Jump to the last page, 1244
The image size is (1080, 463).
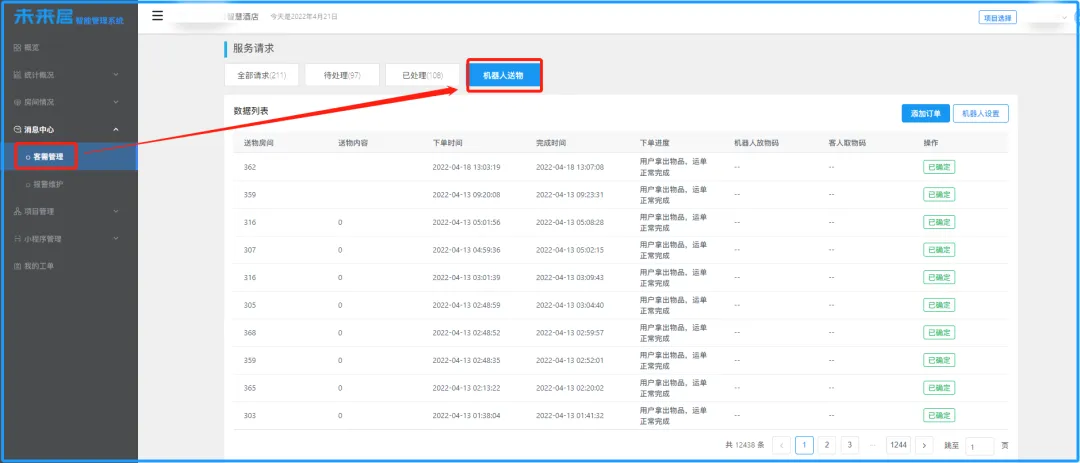click(899, 445)
